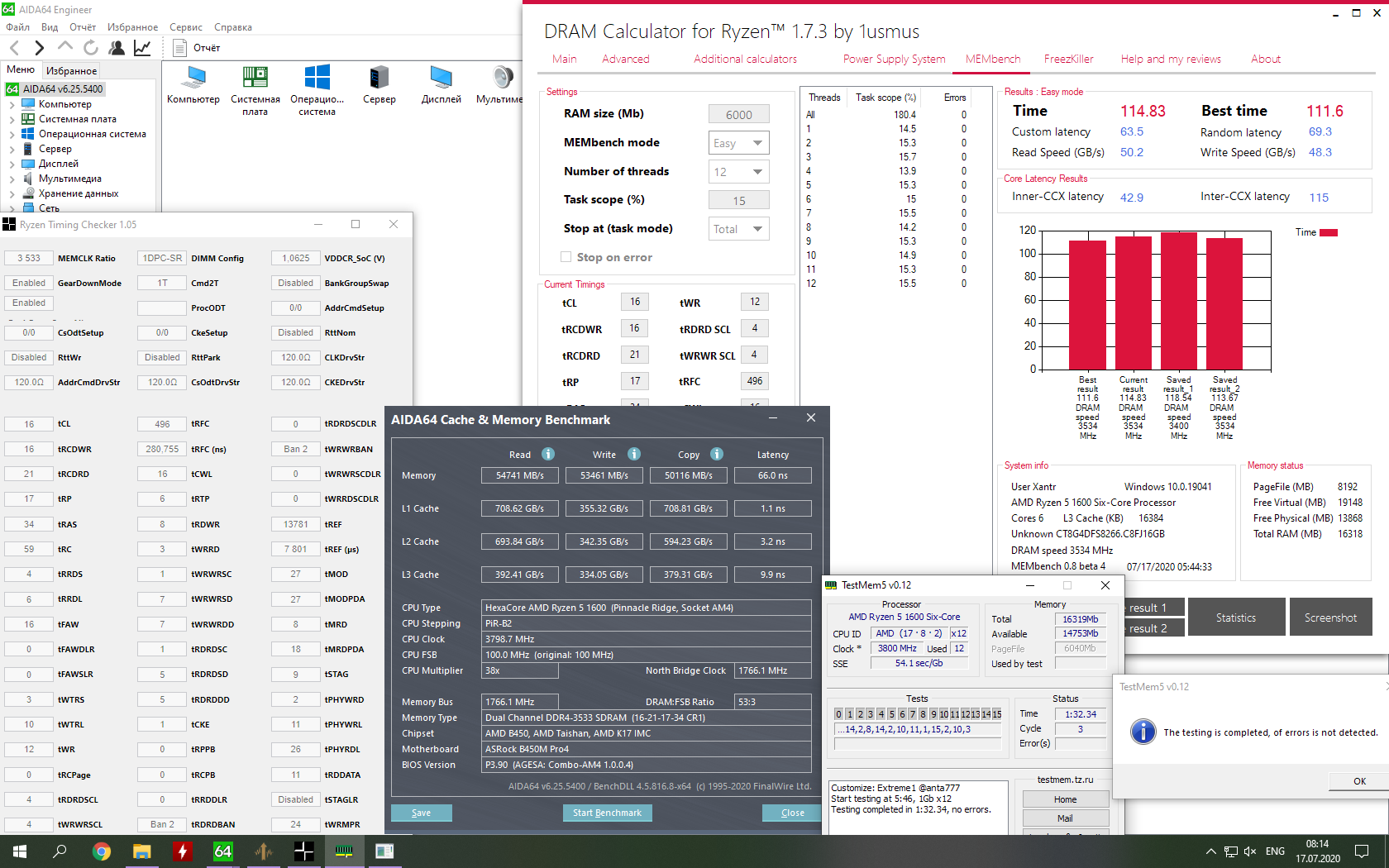Open the Windows Start menu
Screen dimensions: 1389x868
point(20,851)
